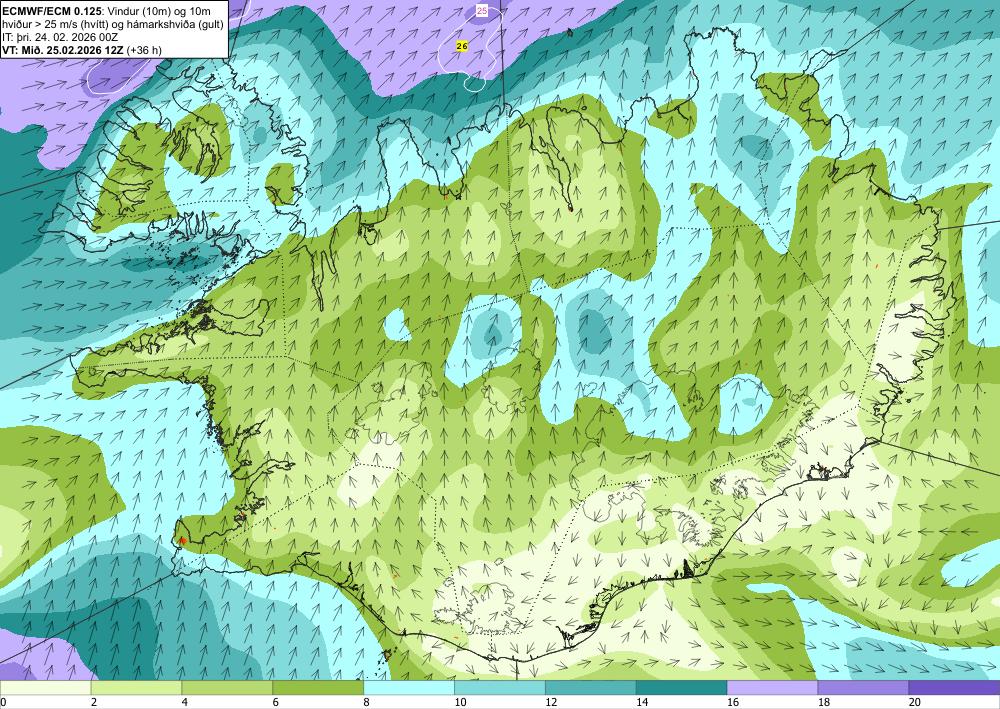Click the yellow 26 maximum gust label

(462, 46)
